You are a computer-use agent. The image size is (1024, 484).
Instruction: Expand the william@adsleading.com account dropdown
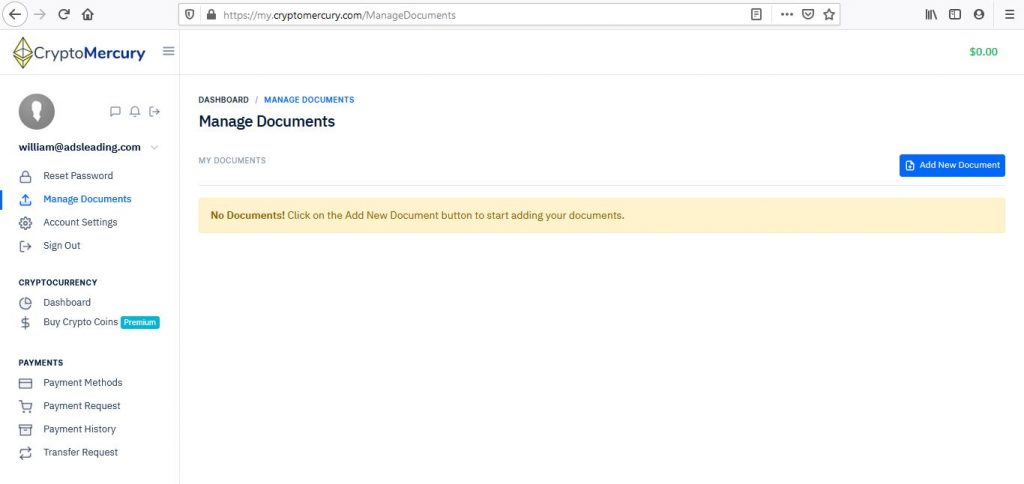point(154,148)
